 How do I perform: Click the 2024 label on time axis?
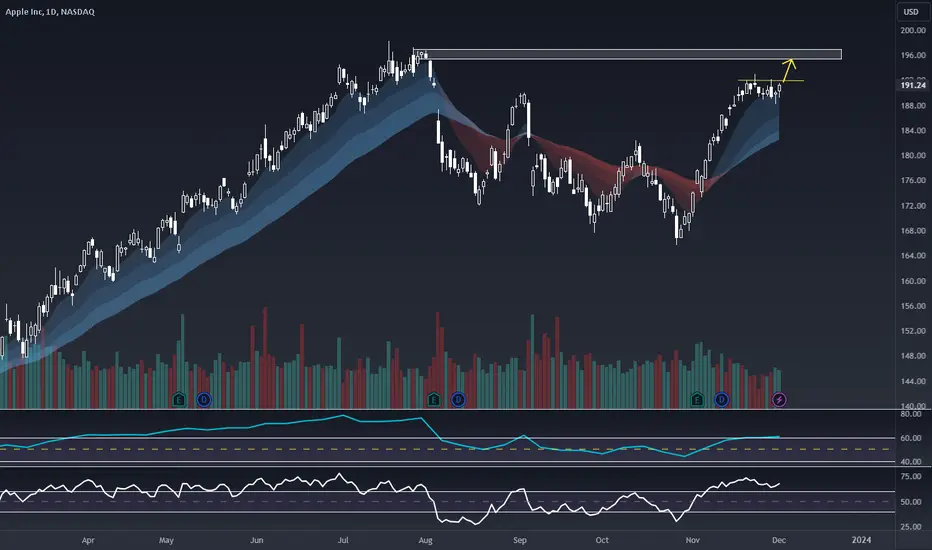coord(861,540)
